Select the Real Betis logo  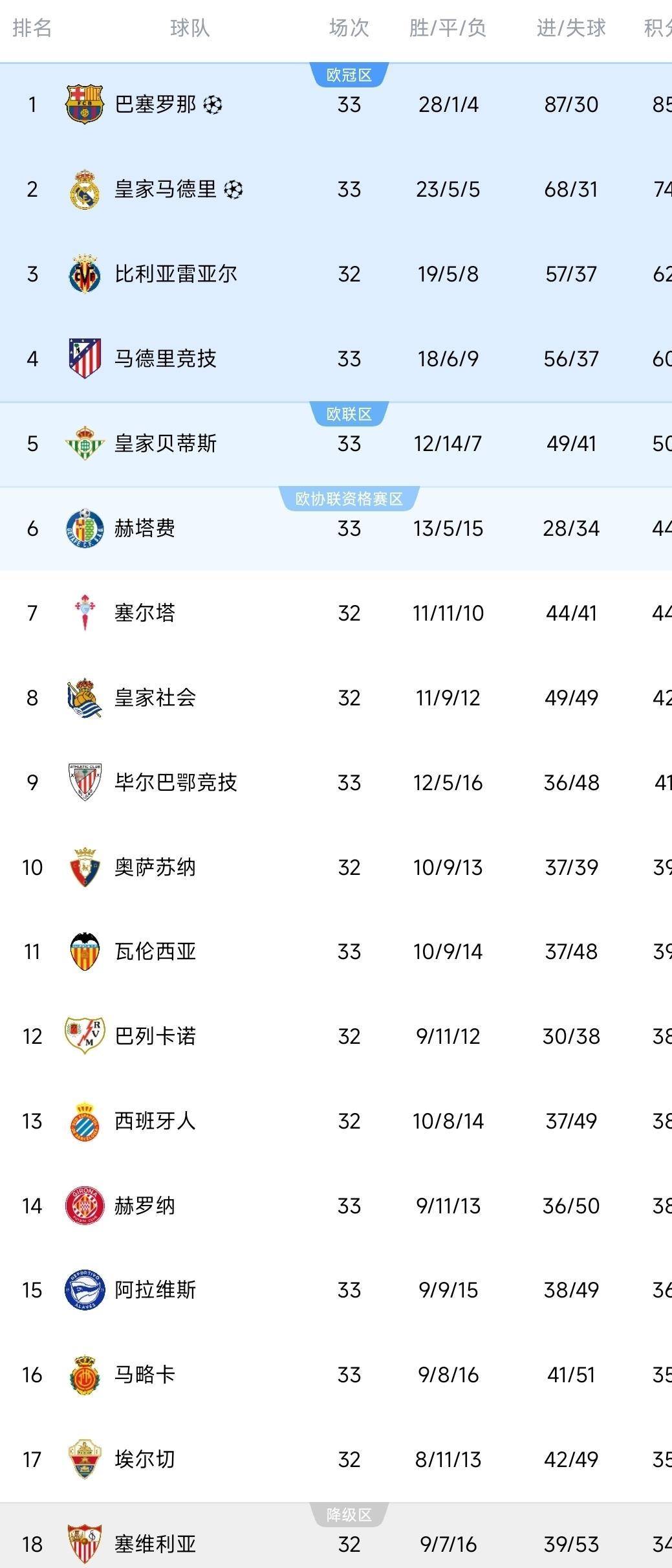(x=85, y=443)
